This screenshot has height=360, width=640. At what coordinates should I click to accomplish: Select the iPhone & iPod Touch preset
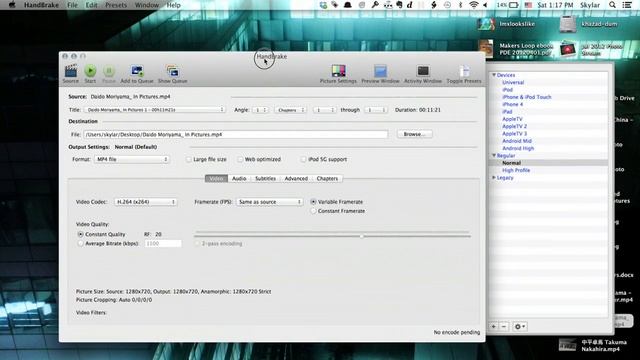pyautogui.click(x=527, y=97)
